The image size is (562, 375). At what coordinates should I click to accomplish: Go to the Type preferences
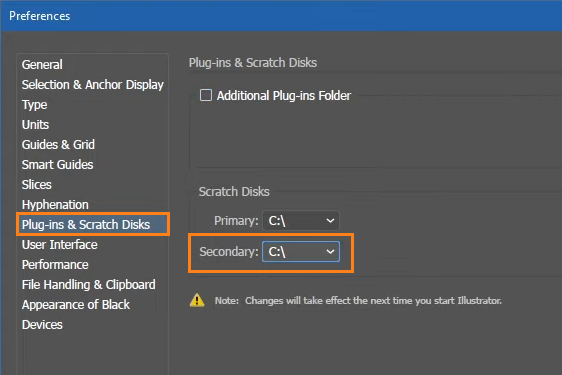(x=34, y=105)
